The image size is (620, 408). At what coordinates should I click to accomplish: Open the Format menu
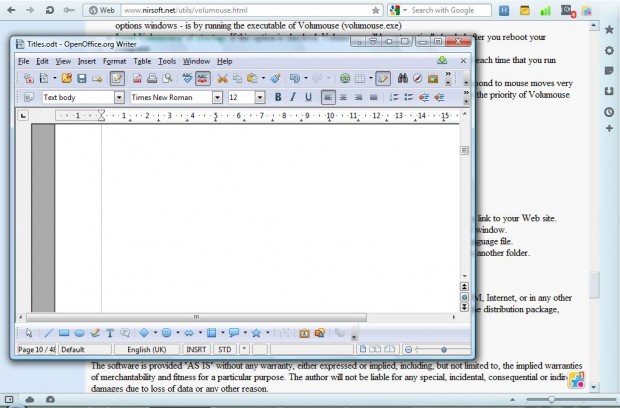tap(114, 61)
